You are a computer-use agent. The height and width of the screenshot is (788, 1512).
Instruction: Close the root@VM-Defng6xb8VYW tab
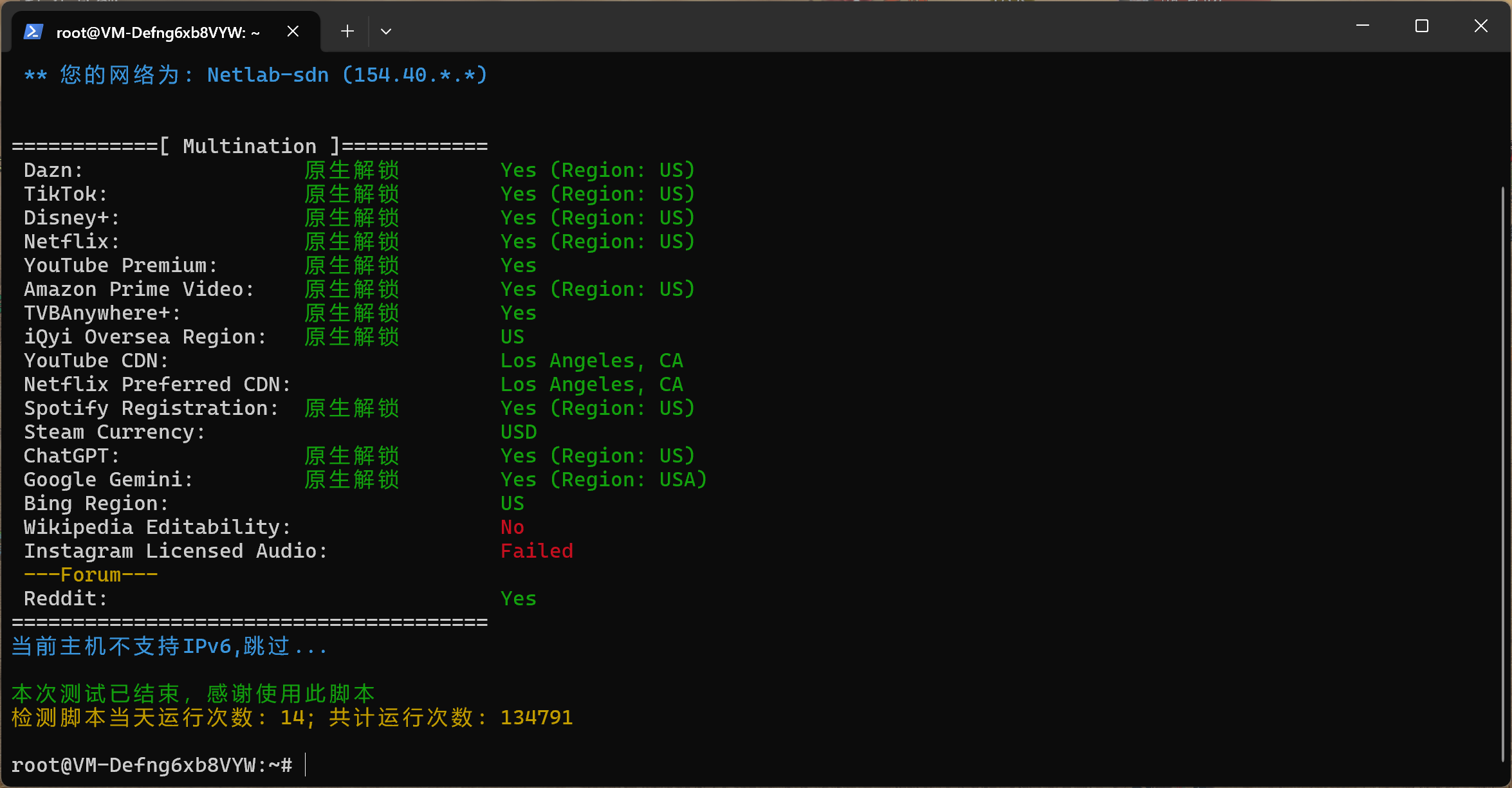coord(293,31)
